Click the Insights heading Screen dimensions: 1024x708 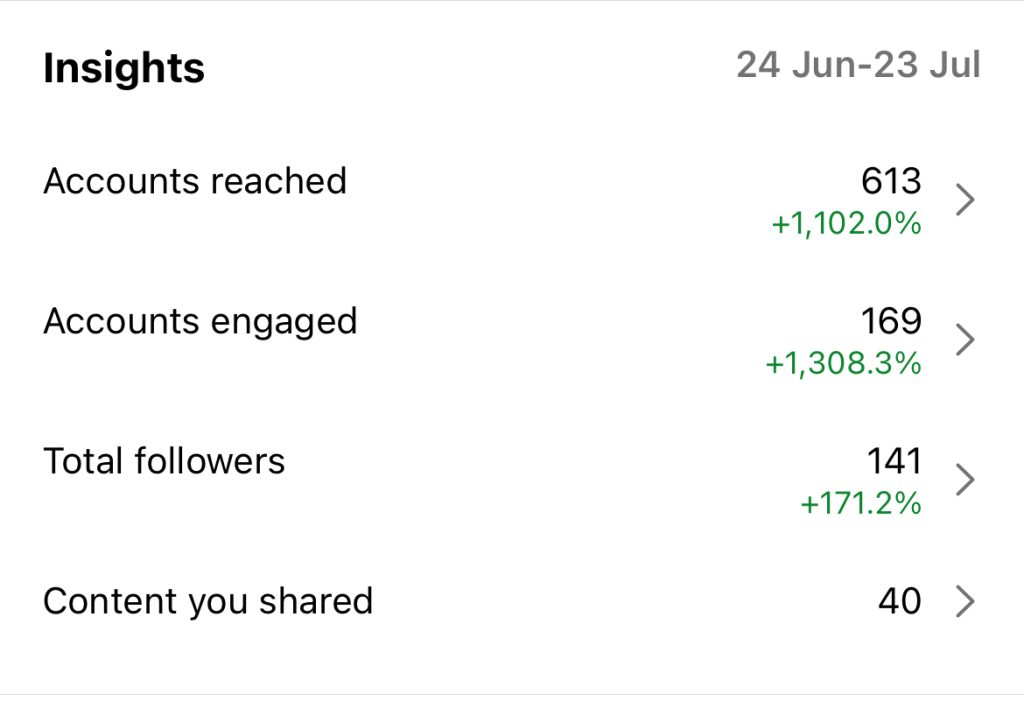click(124, 68)
